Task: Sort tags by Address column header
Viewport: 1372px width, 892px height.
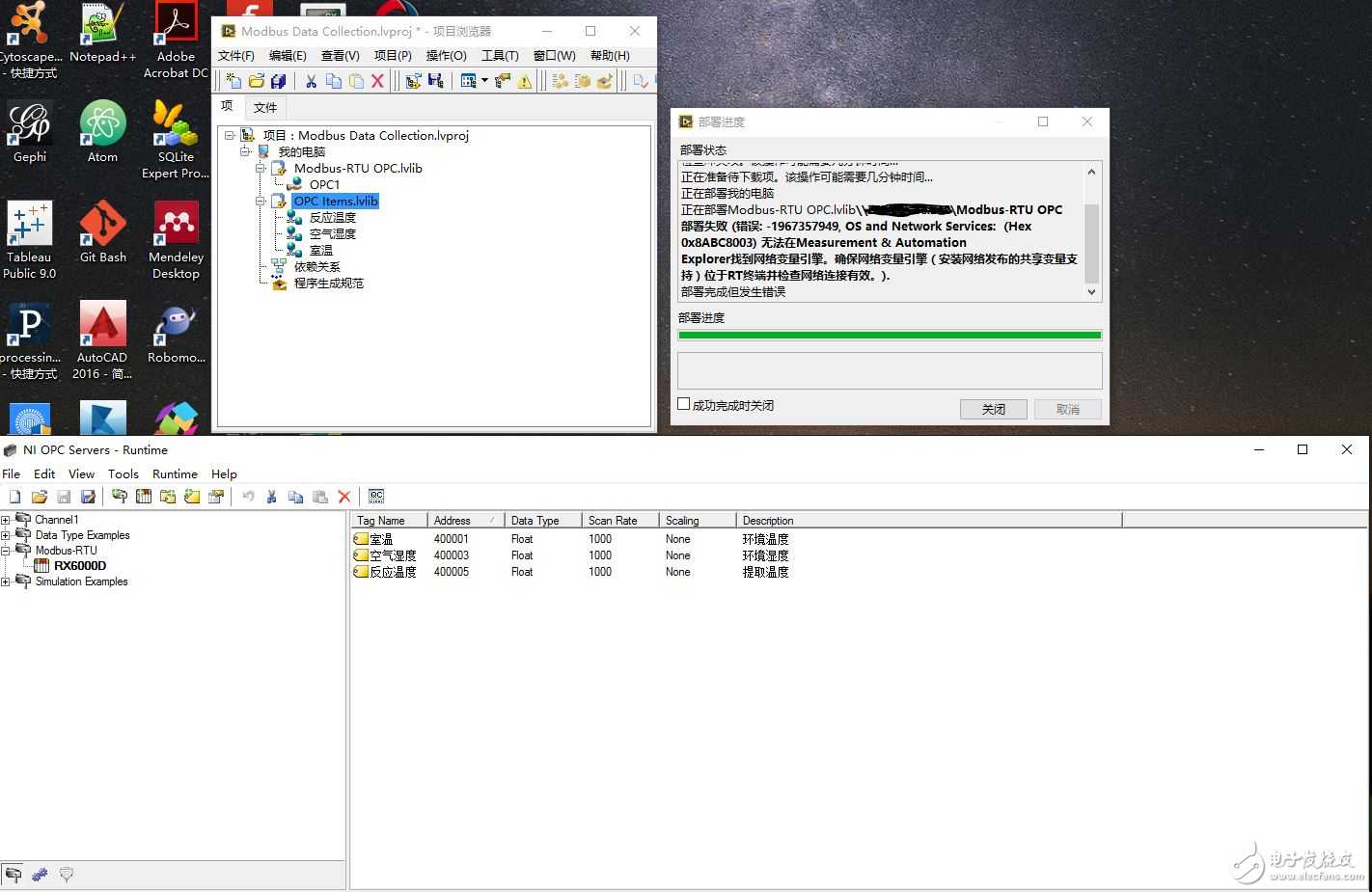Action: (x=465, y=521)
